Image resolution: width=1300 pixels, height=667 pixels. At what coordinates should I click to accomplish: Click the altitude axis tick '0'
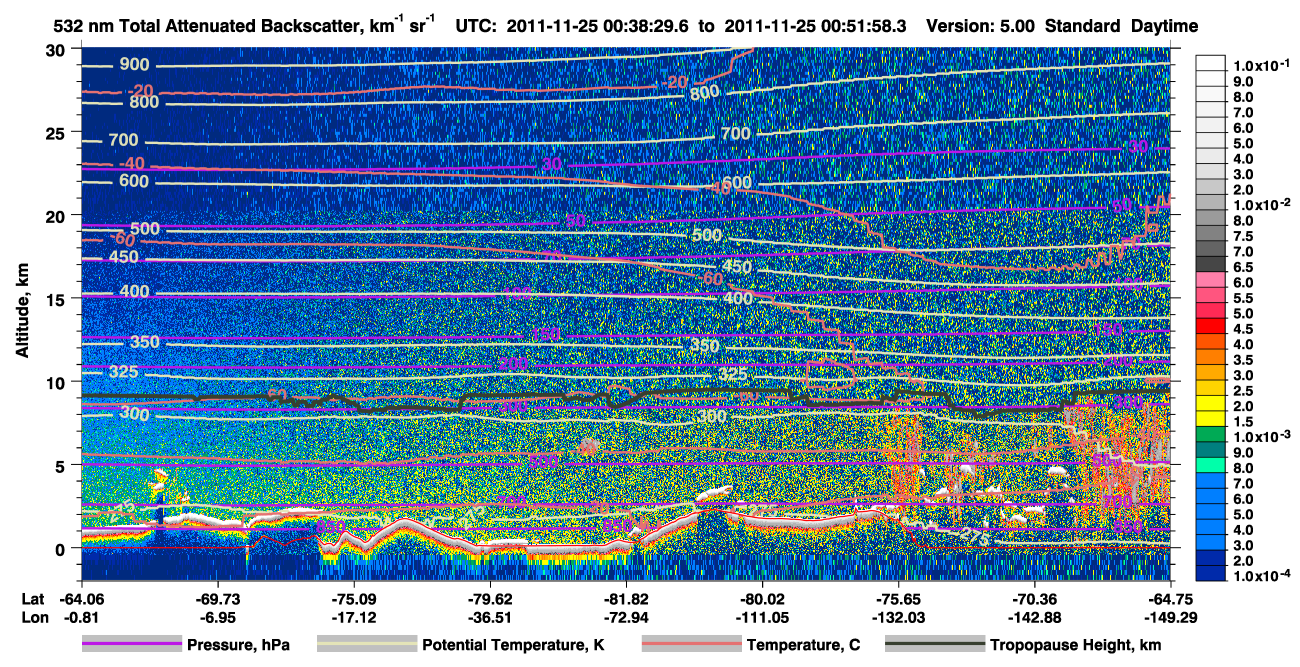(x=63, y=548)
